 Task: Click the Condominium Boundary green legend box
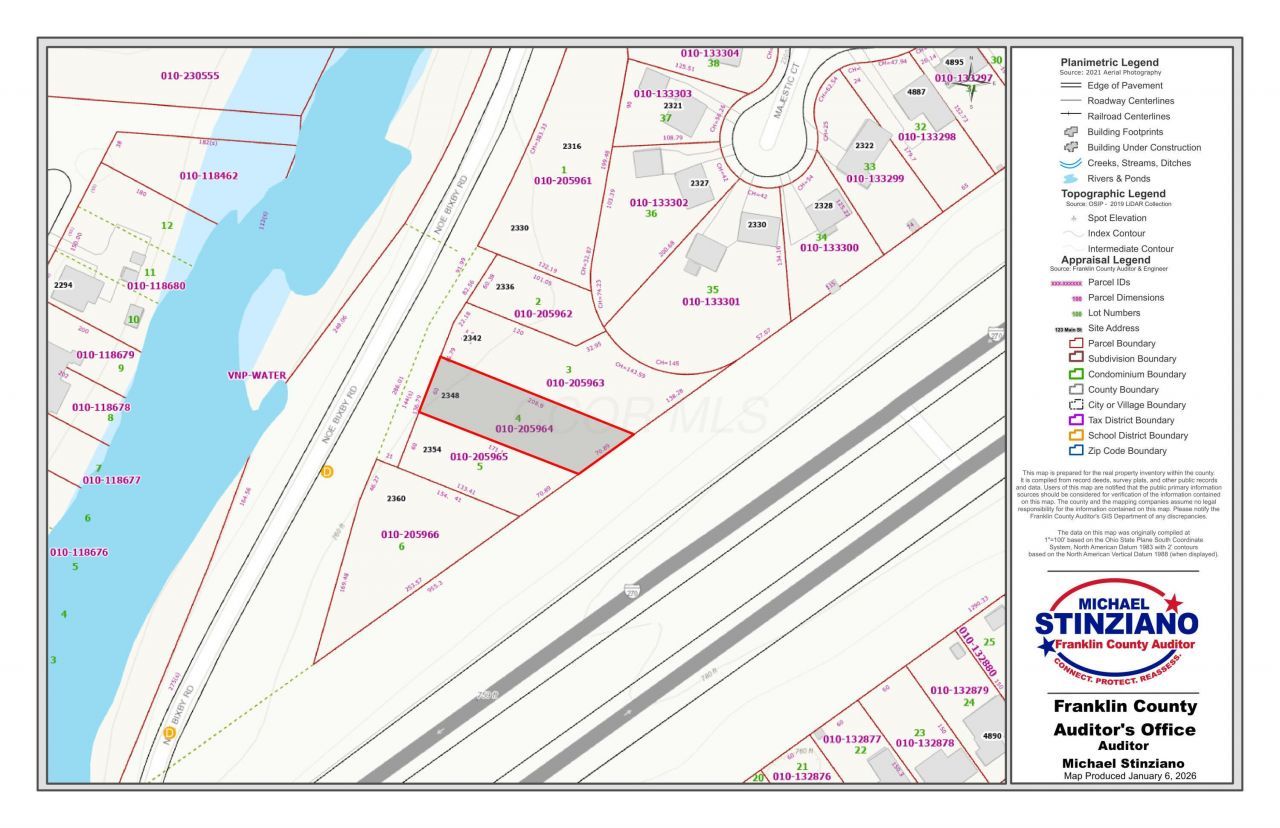(x=1076, y=374)
